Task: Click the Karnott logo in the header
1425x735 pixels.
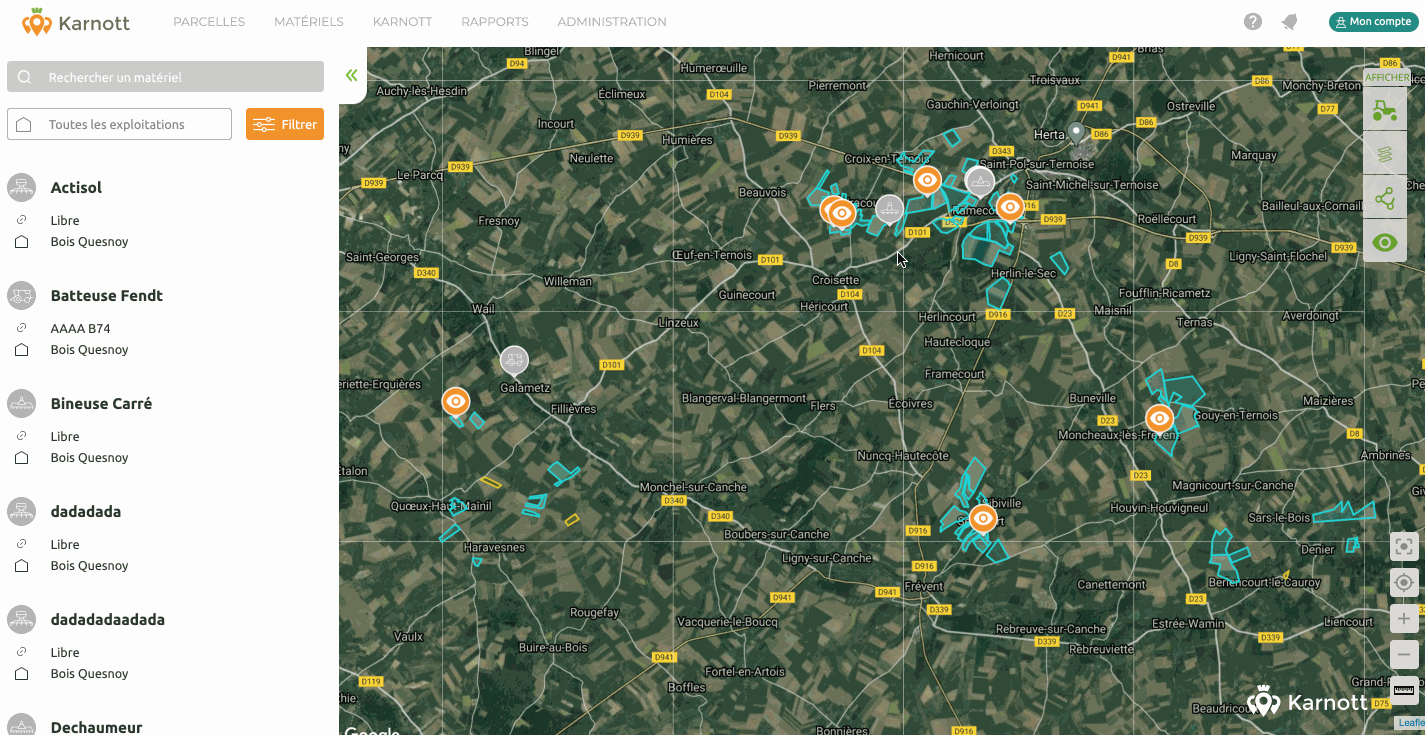Action: click(x=76, y=21)
